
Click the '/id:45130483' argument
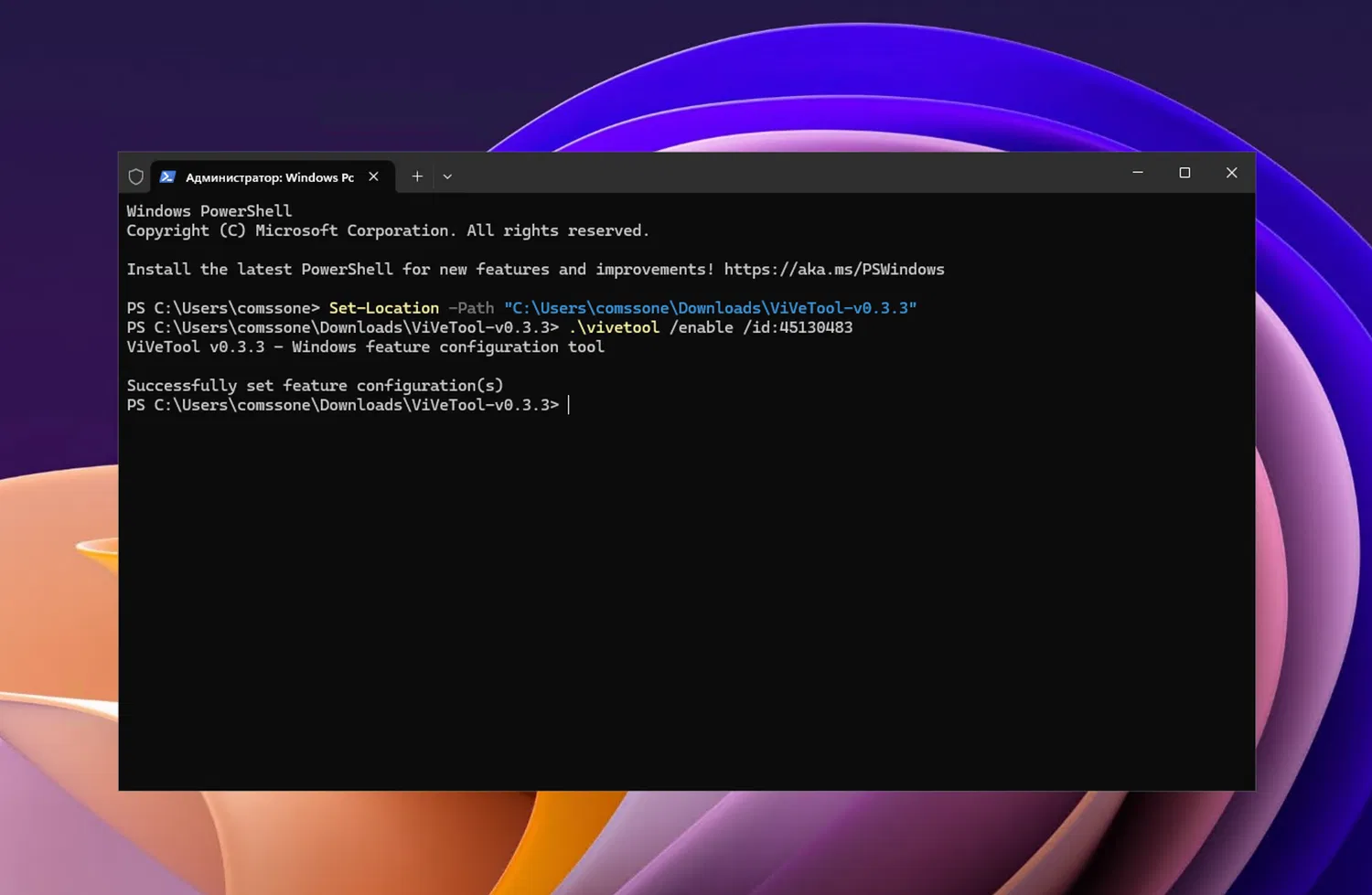tap(798, 327)
